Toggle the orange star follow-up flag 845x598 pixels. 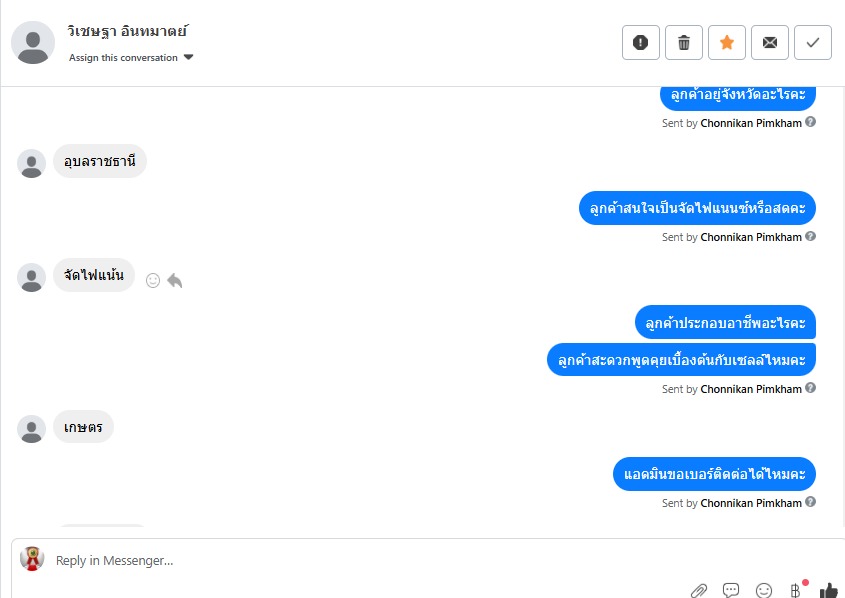(726, 43)
